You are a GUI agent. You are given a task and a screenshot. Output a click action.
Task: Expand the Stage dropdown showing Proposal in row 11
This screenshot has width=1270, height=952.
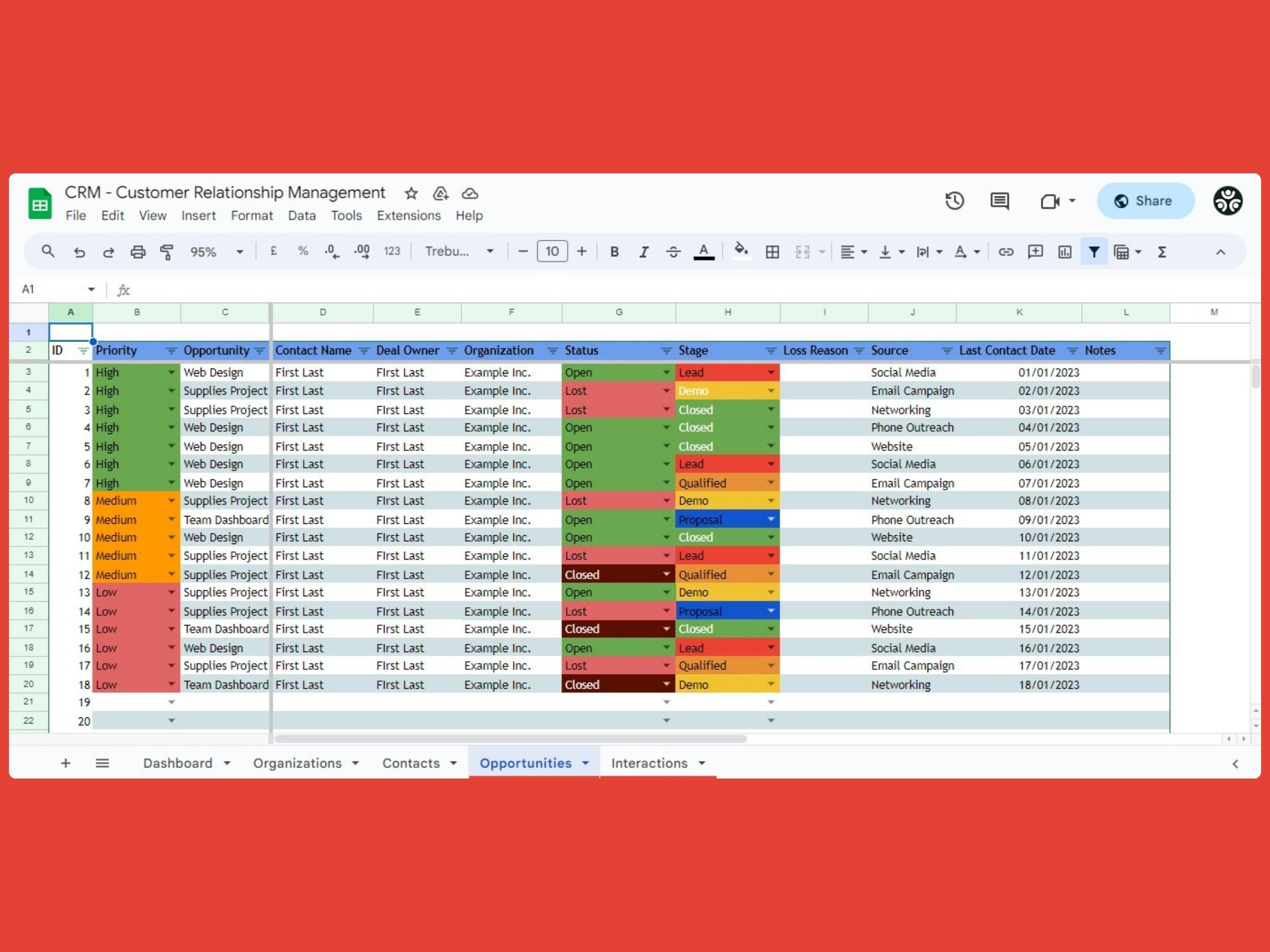[x=771, y=519]
